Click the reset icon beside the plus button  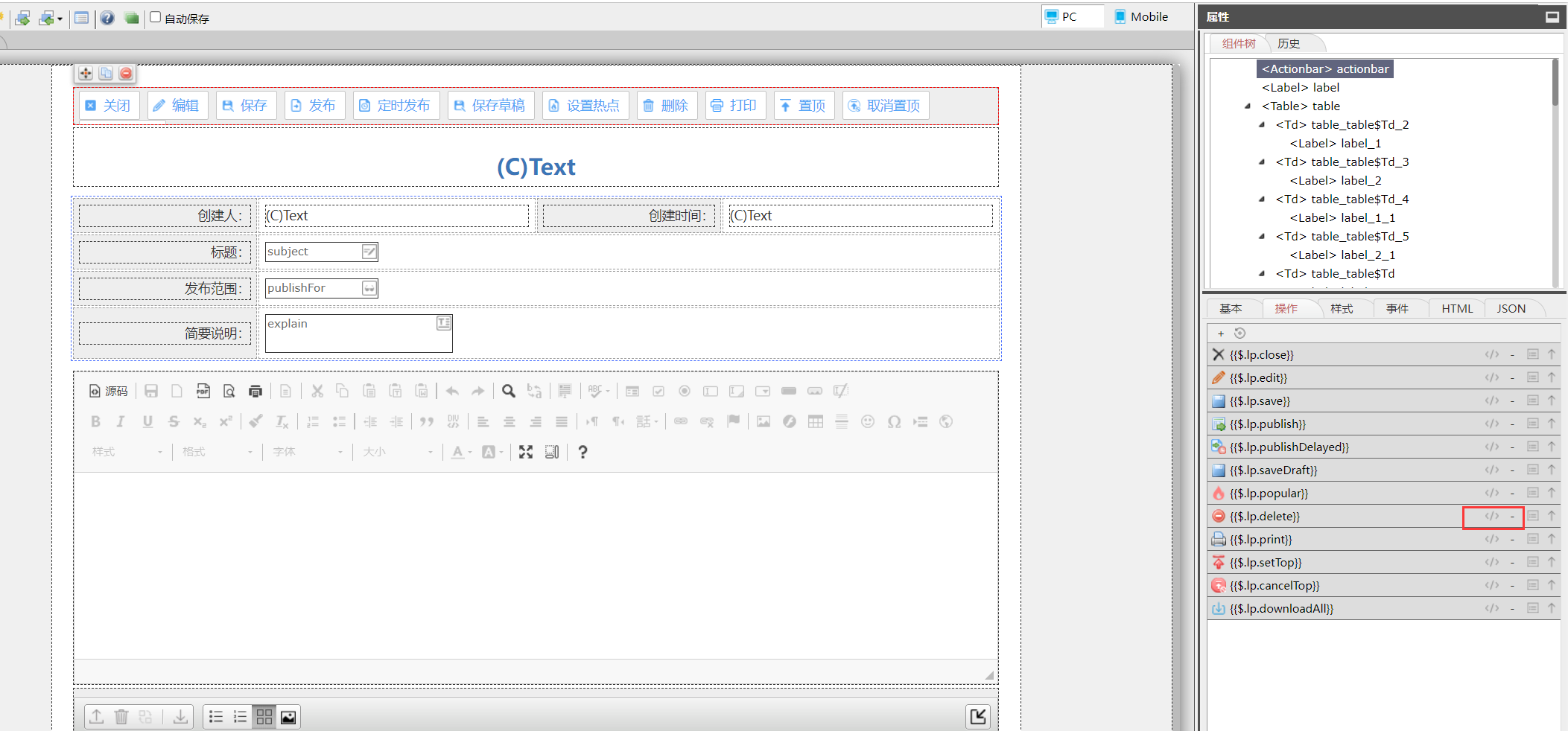coord(1240,333)
